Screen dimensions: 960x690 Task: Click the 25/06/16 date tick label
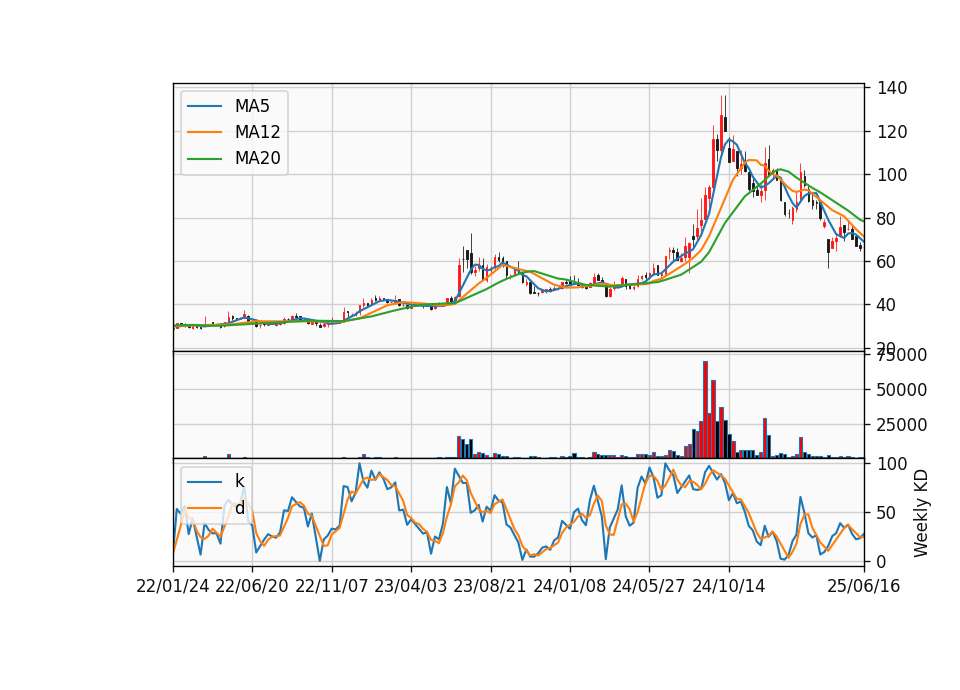864,587
